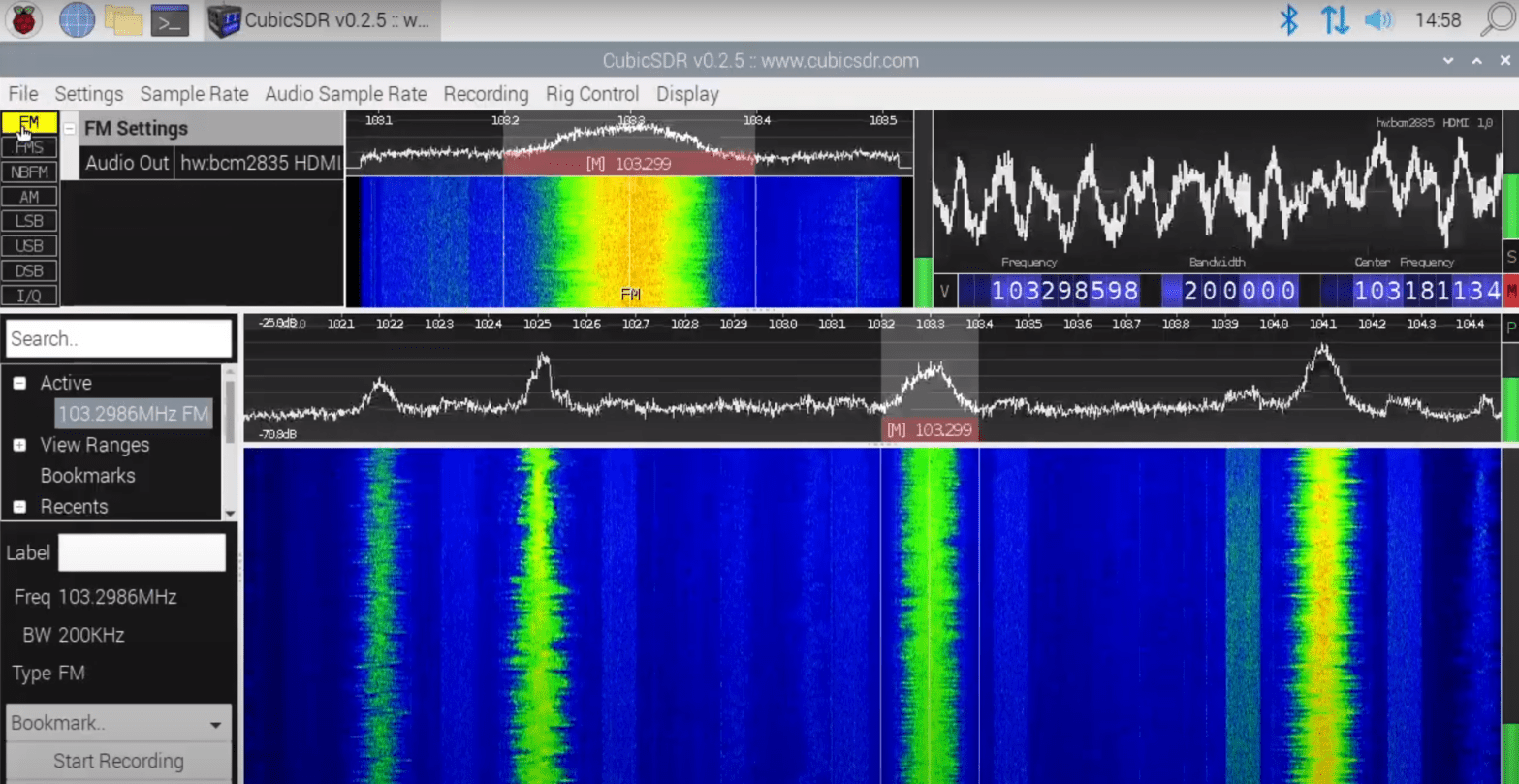Image resolution: width=1519 pixels, height=784 pixels.
Task: Open the Raspberry Pi main menu
Action: pyautogui.click(x=23, y=20)
